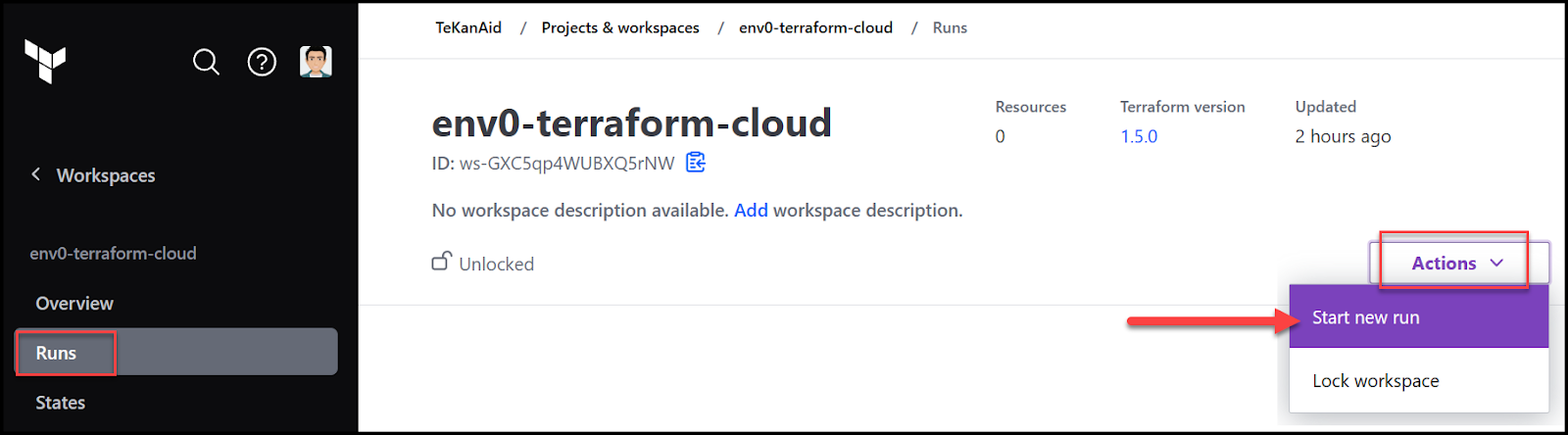Click the env0-terraform-cloud page heading
Viewport: 1568px width, 435px height.
632,123
